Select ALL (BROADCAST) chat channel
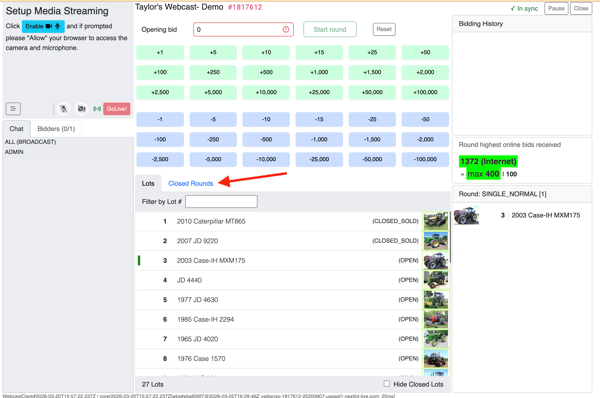This screenshot has width=600, height=398. point(68,142)
